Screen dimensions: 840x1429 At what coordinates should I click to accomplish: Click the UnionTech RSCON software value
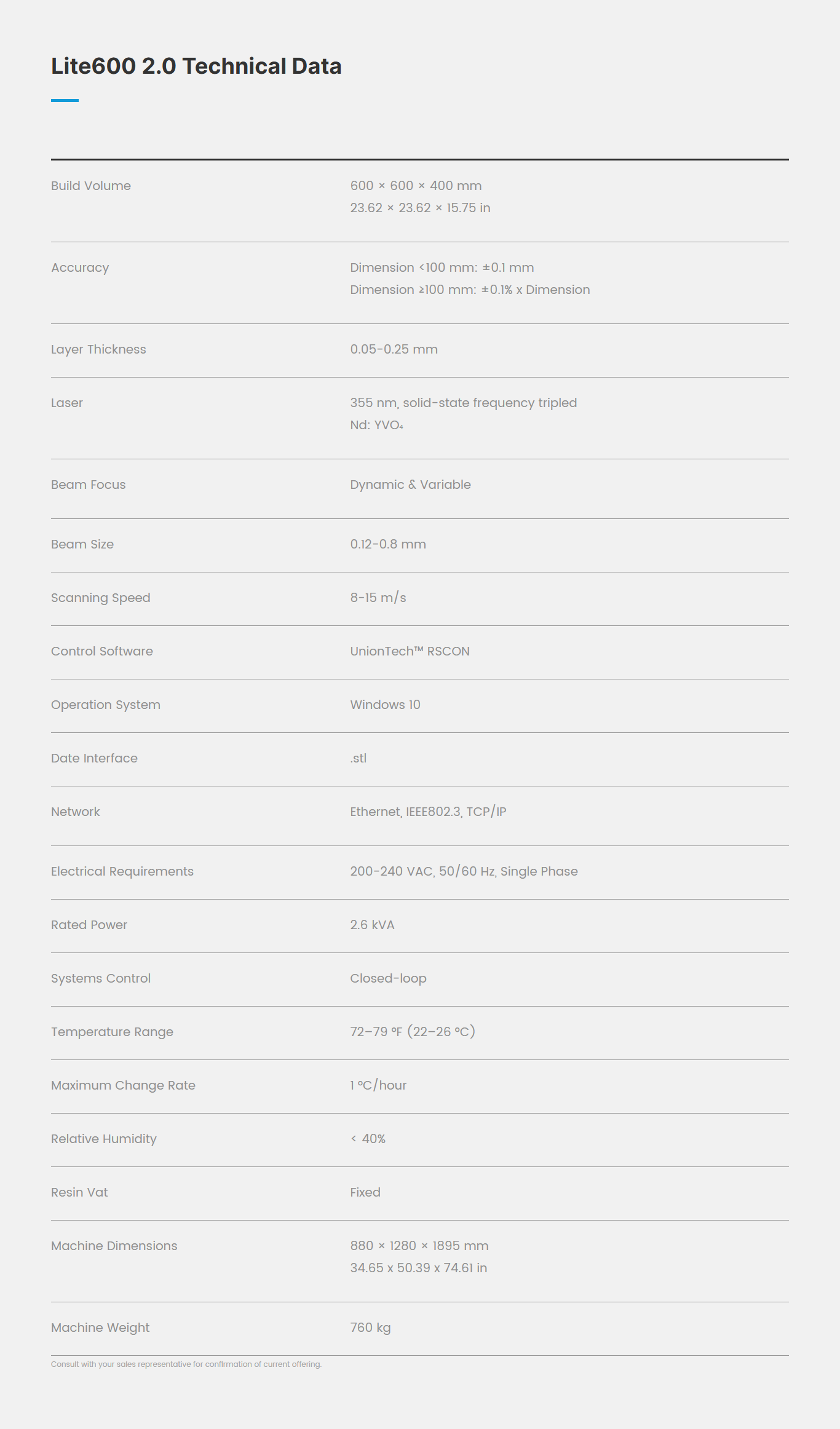point(410,651)
